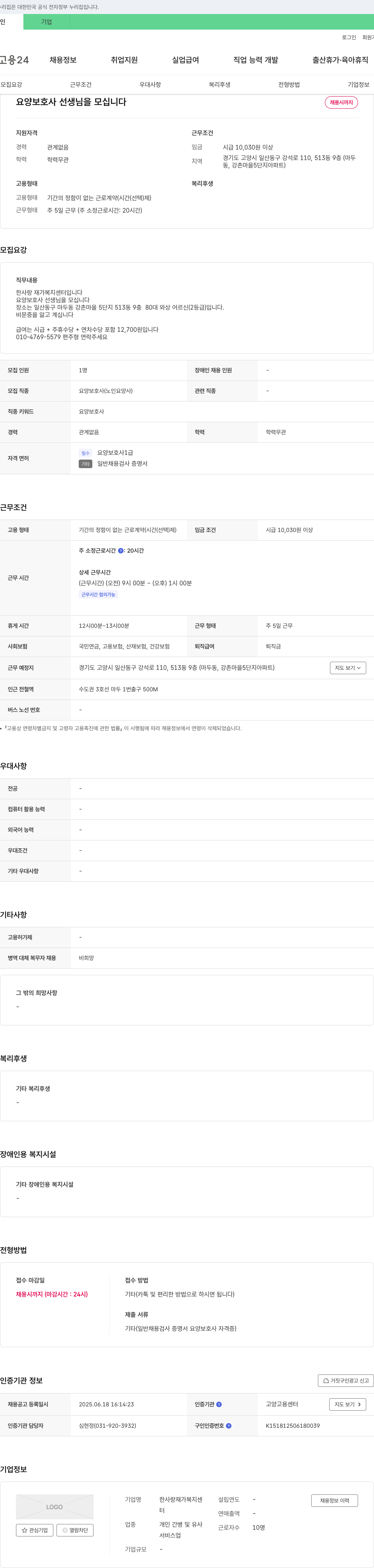This screenshot has height=1568, width=374.
Task: Expand 지도 보기 dropdown for 근무 예정지
Action: point(348,668)
